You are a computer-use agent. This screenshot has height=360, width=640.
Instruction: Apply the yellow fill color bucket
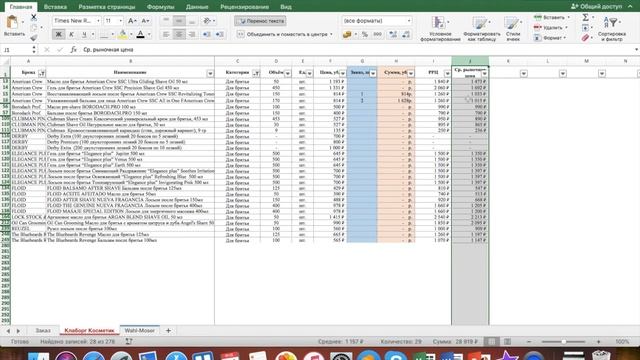[122, 35]
